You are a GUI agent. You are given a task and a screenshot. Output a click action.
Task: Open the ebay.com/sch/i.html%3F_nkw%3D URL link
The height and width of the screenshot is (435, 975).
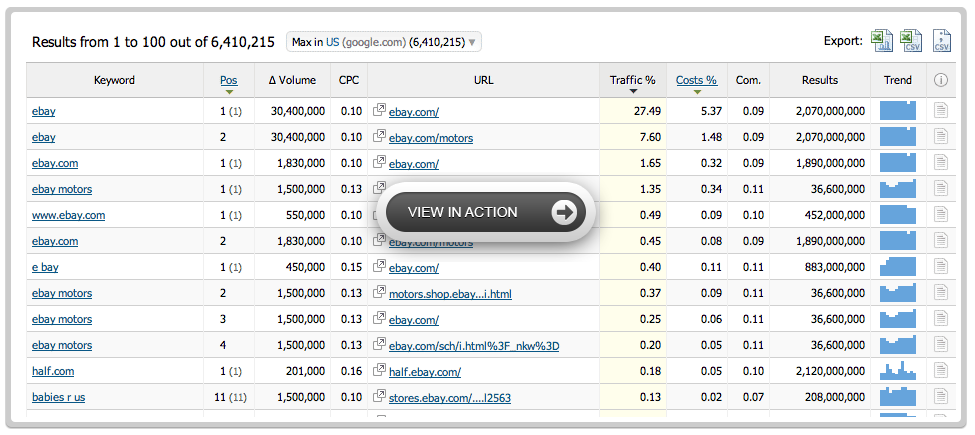pyautogui.click(x=474, y=346)
